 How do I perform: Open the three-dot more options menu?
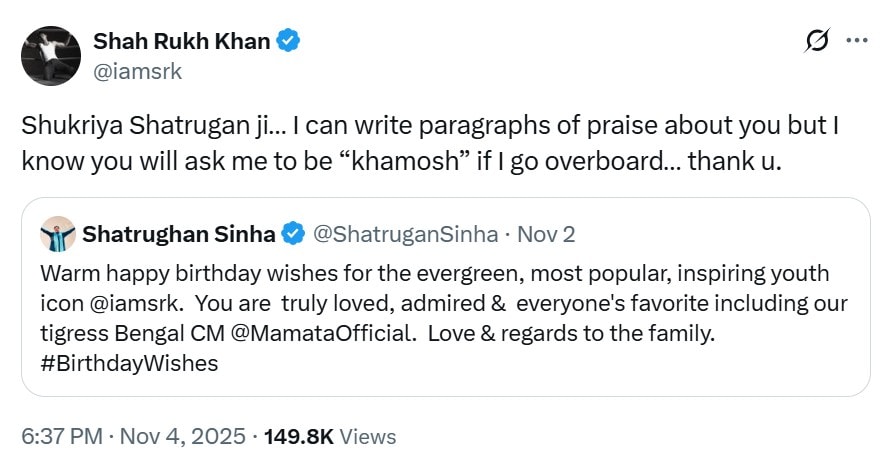(857, 42)
